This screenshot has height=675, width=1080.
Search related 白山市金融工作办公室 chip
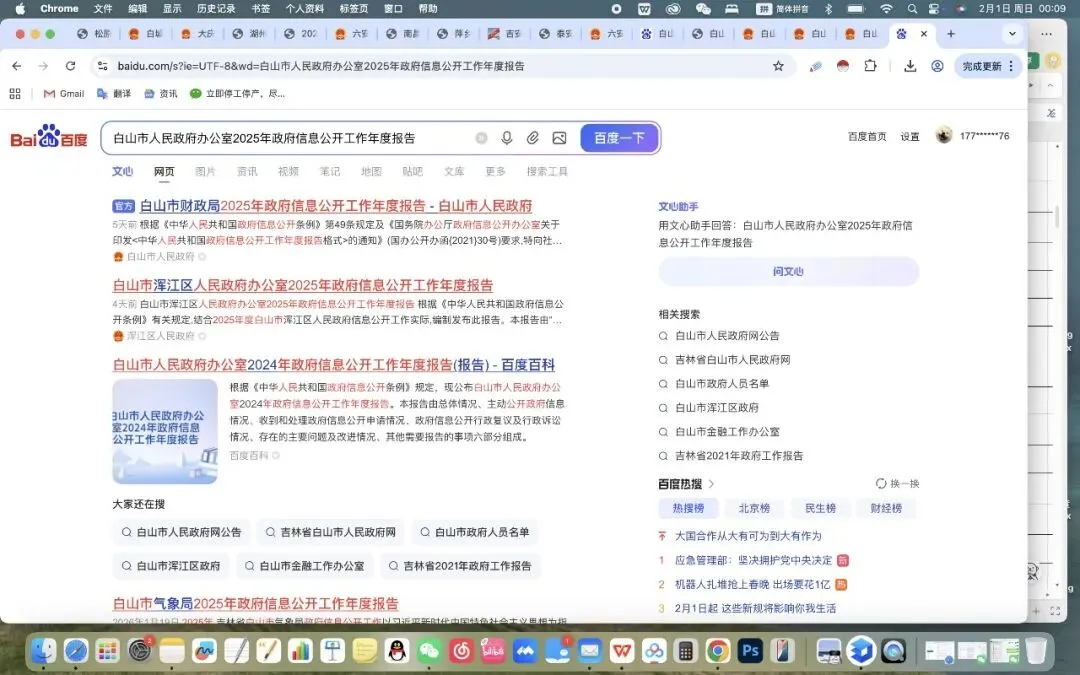304,565
